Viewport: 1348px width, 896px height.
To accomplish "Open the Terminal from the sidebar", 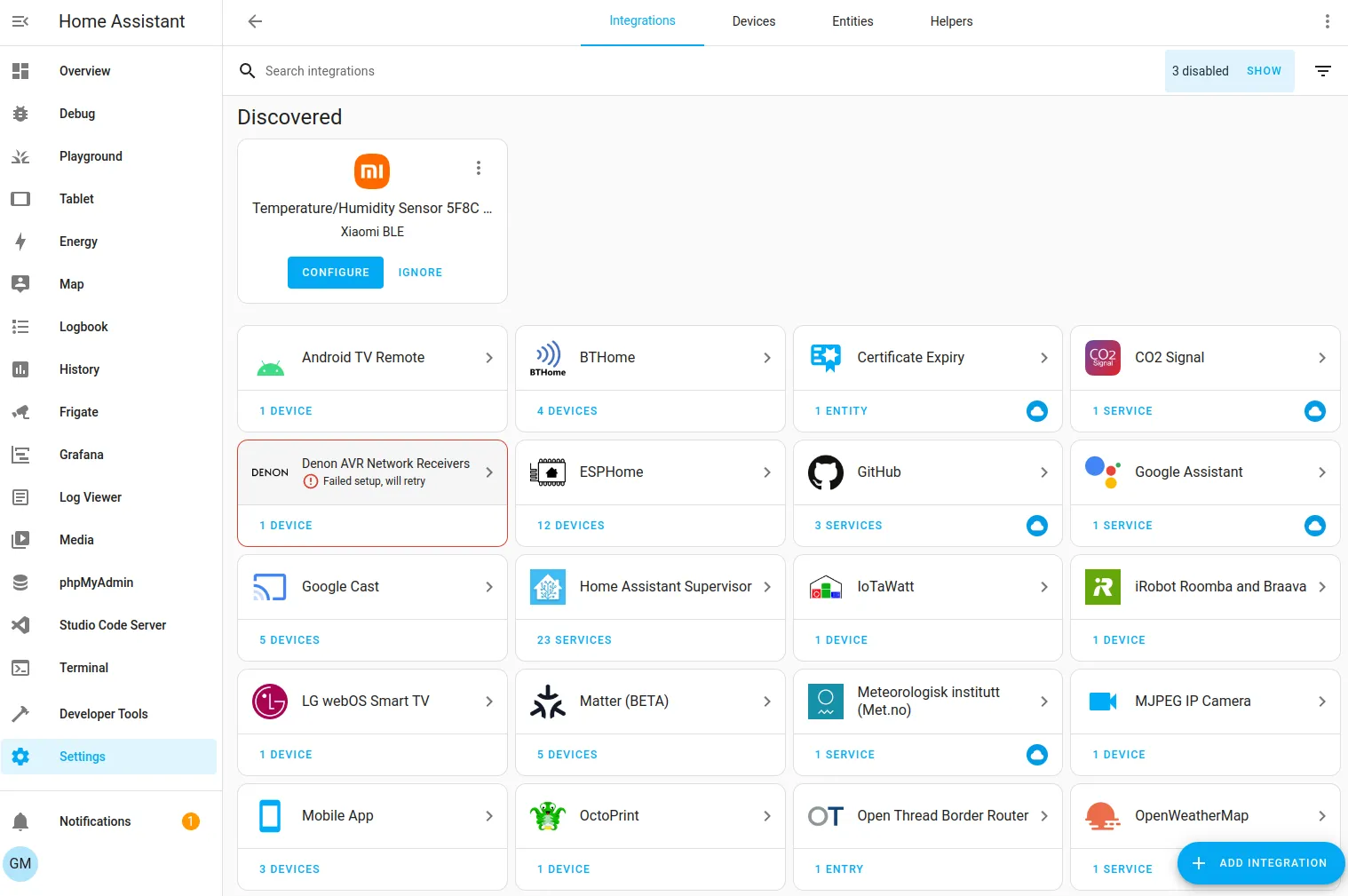I will [x=83, y=668].
